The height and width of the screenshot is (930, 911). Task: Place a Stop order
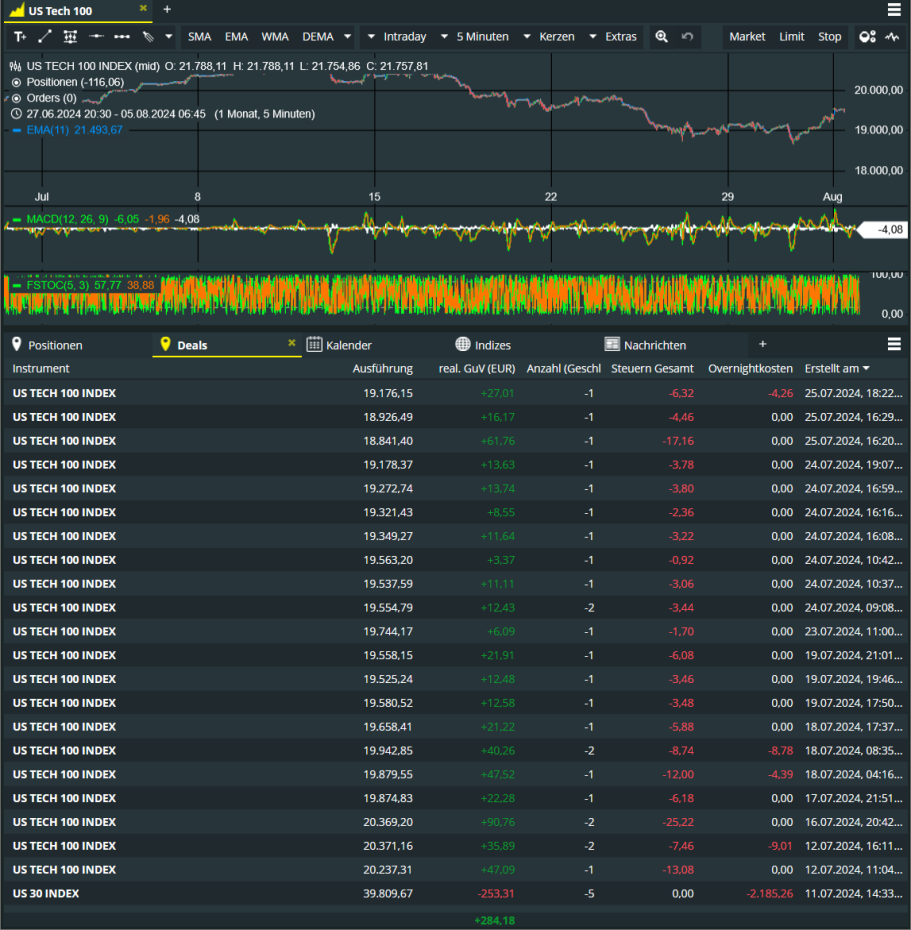(830, 37)
